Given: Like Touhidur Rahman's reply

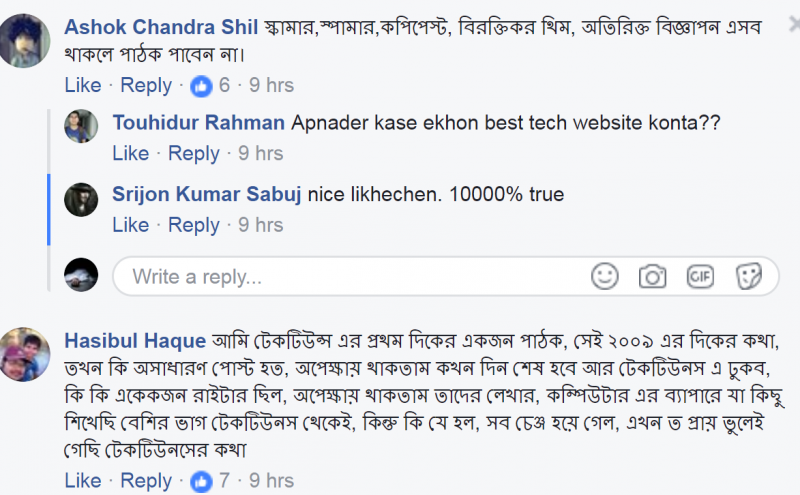Looking at the screenshot, I should [131, 153].
